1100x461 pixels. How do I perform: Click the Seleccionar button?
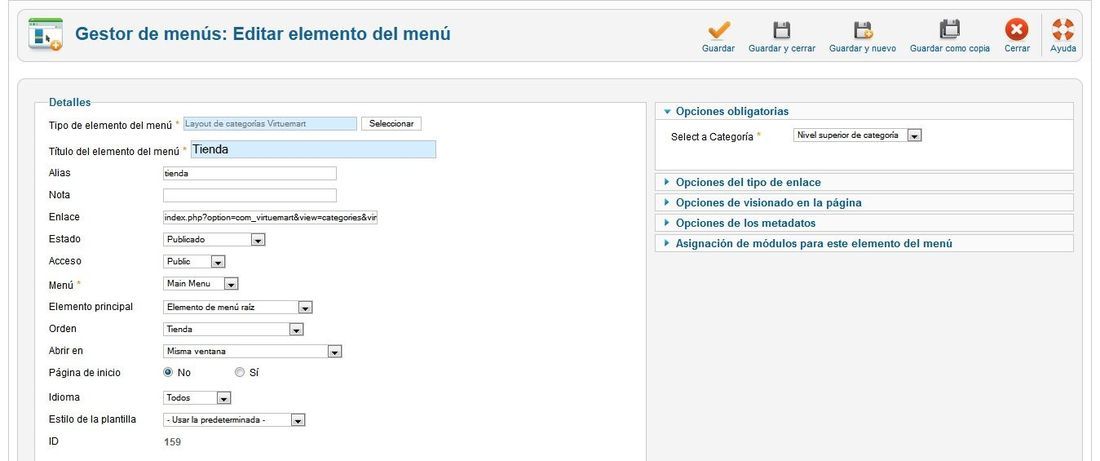391,123
